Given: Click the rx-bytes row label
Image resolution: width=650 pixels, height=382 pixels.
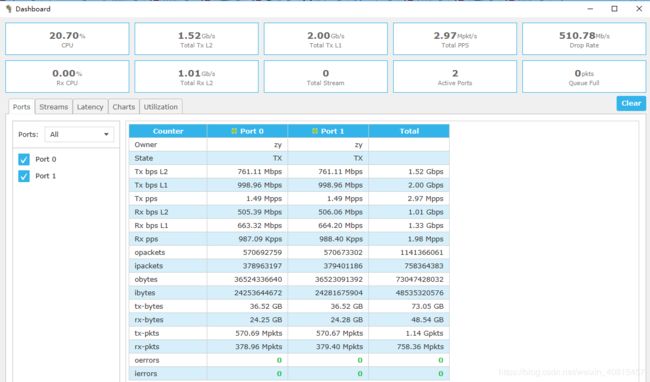Looking at the screenshot, I should click(149, 320).
